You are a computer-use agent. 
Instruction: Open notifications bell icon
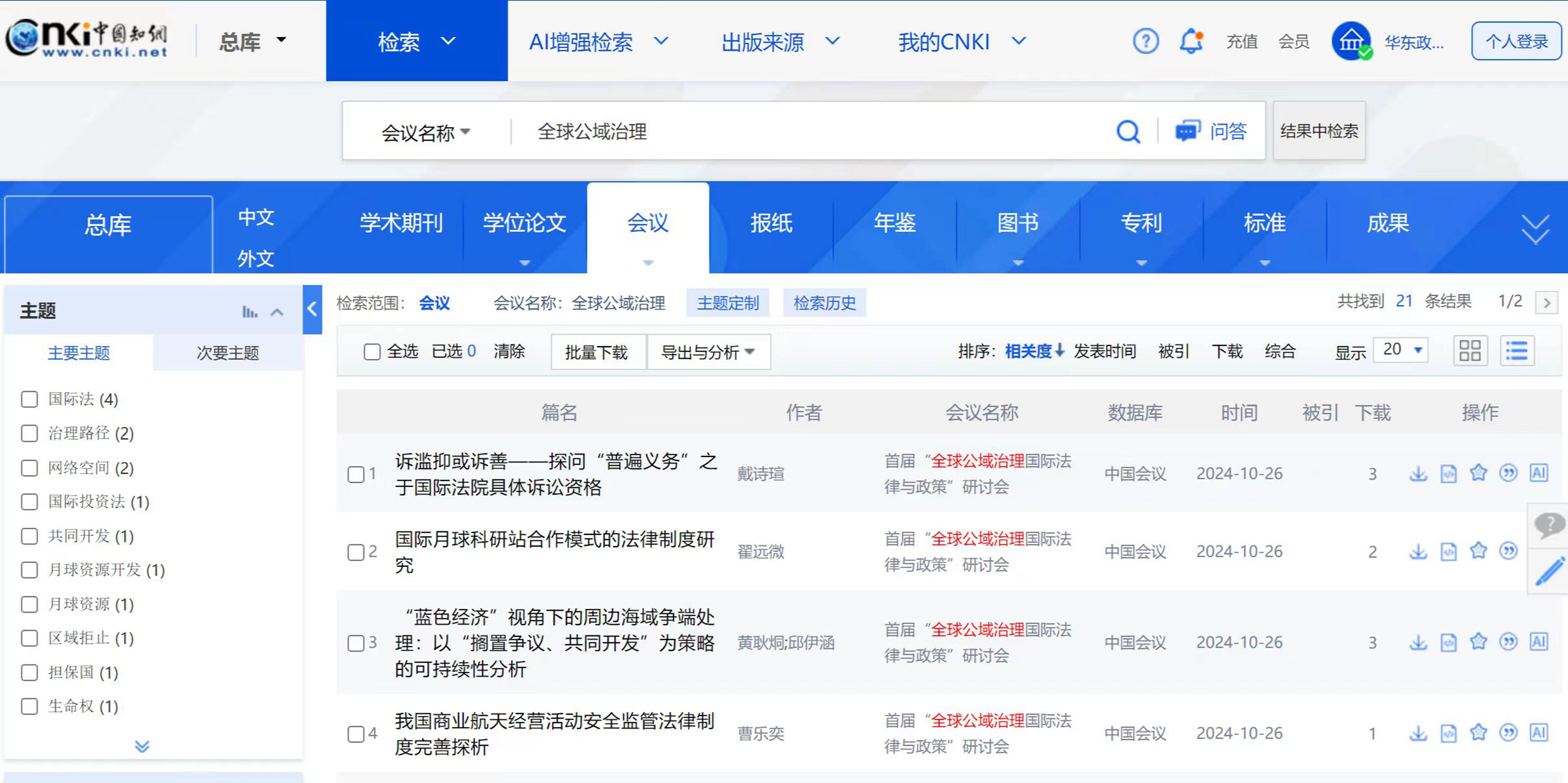(x=1191, y=41)
